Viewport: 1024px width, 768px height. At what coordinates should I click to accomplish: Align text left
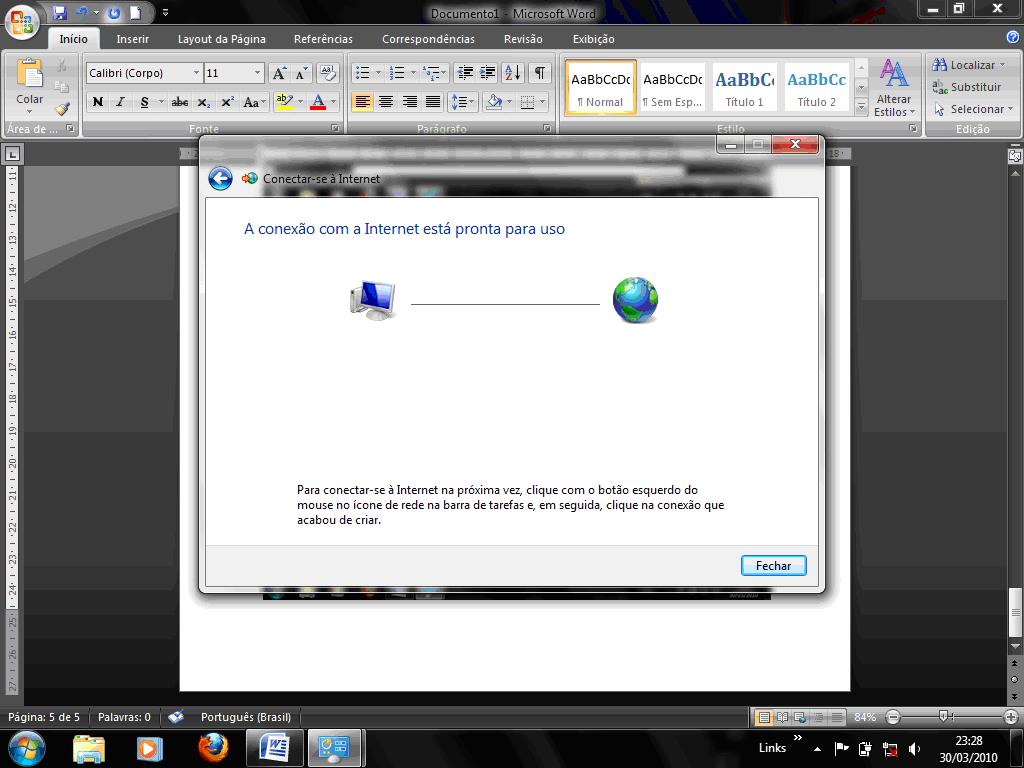tap(362, 102)
